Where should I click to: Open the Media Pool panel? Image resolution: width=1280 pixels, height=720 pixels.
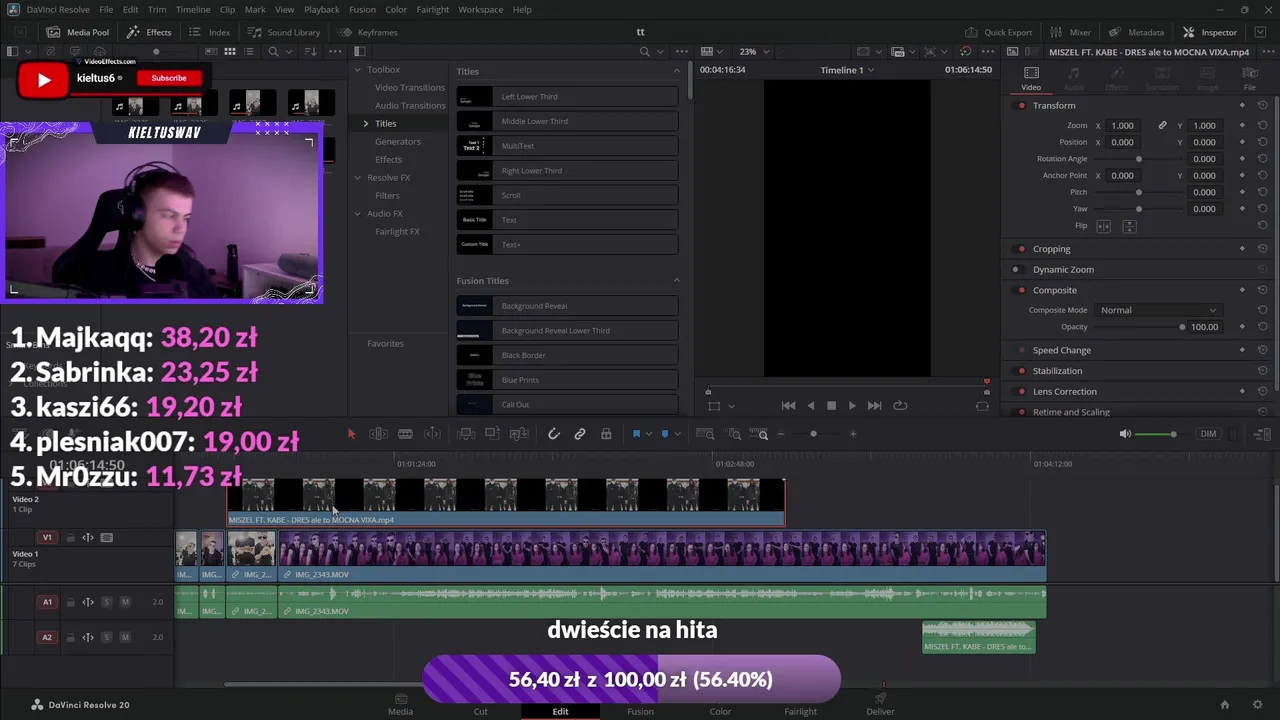pos(77,32)
